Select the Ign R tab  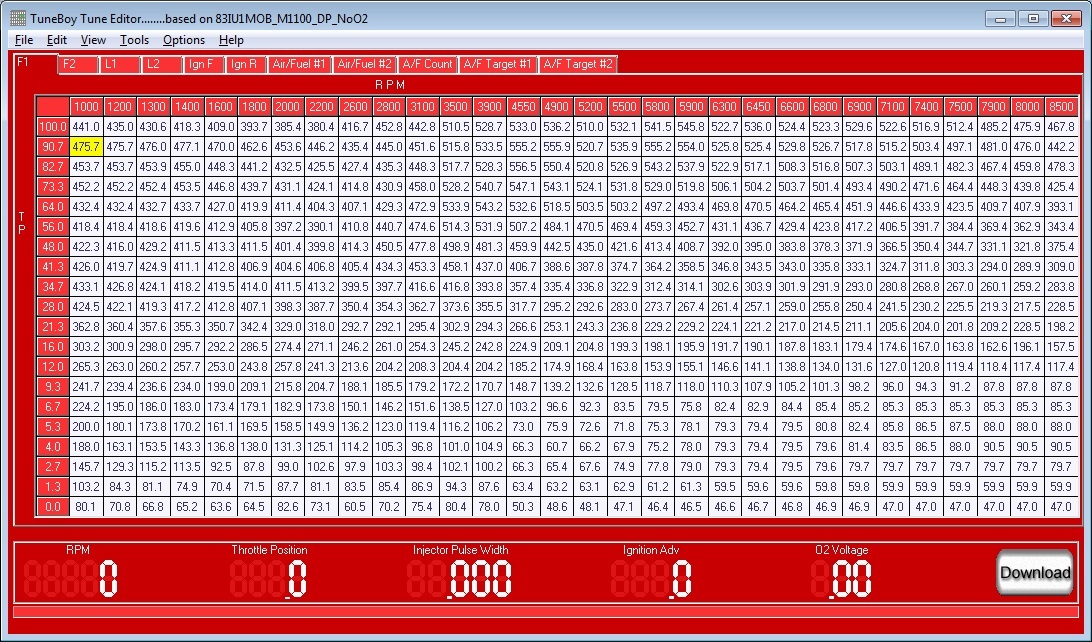pos(244,64)
